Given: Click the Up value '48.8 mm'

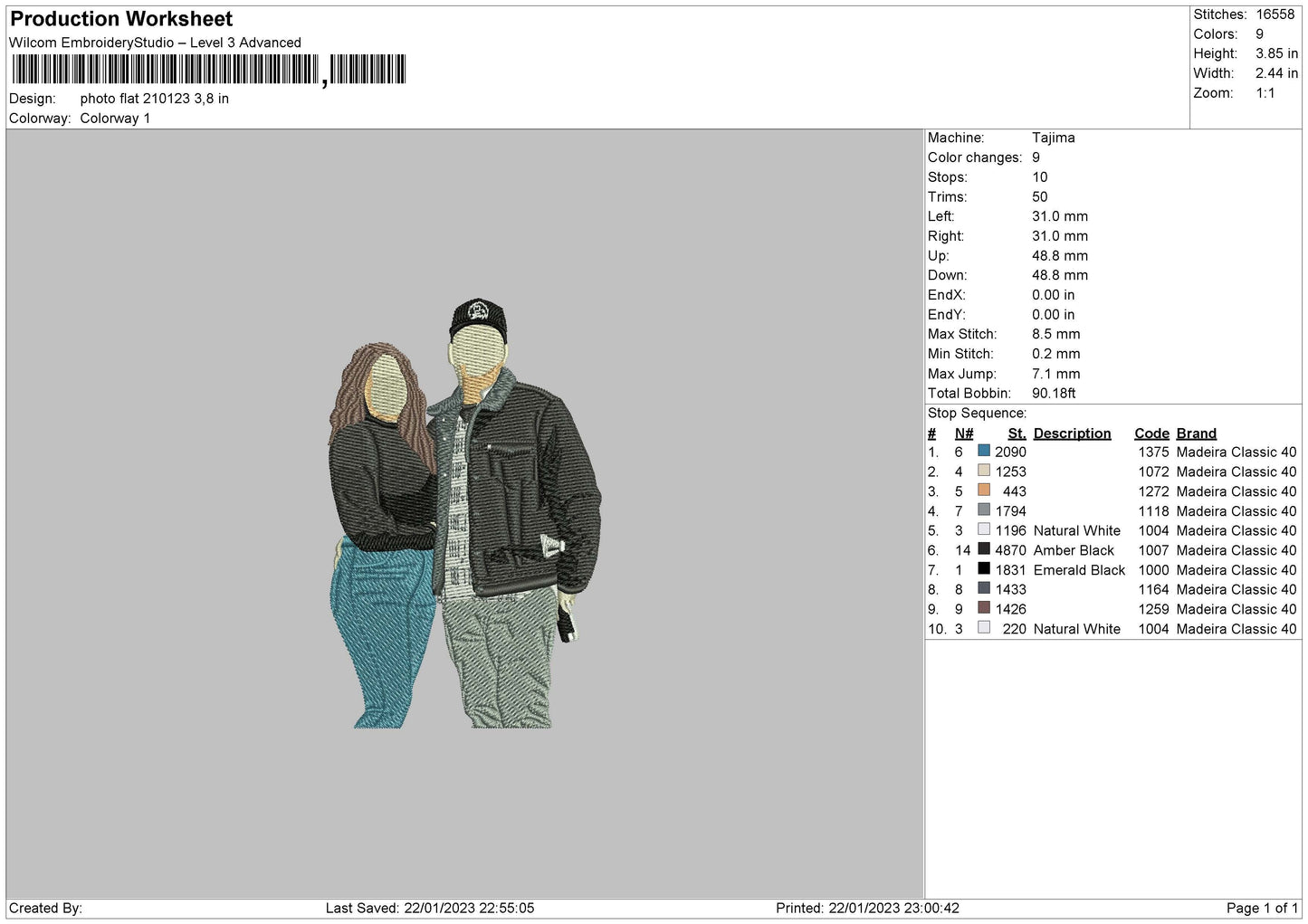Looking at the screenshot, I should (1060, 256).
